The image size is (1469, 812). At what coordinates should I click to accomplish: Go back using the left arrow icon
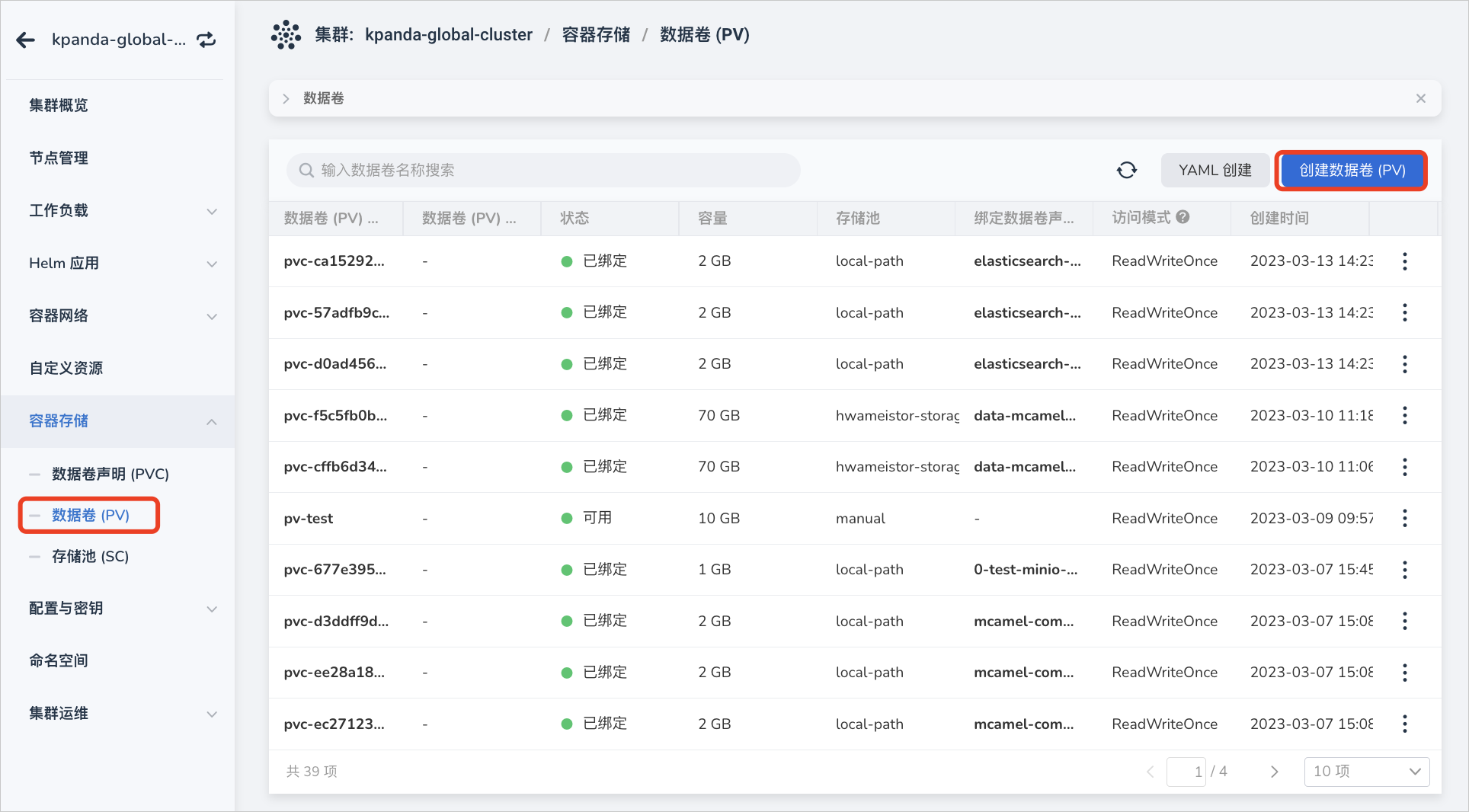(x=26, y=40)
